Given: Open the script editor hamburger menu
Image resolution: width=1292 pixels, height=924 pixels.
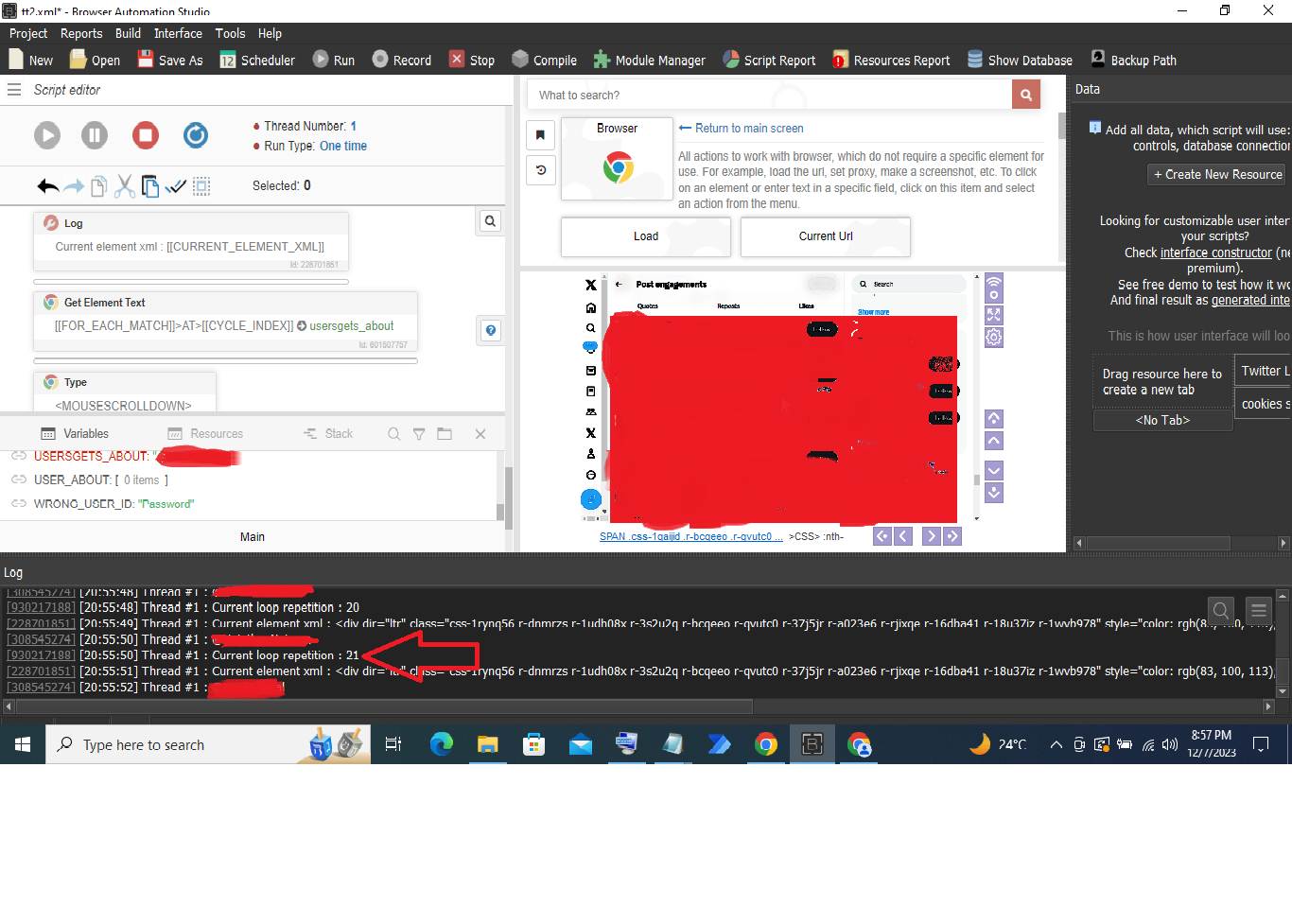Looking at the screenshot, I should pos(14,90).
